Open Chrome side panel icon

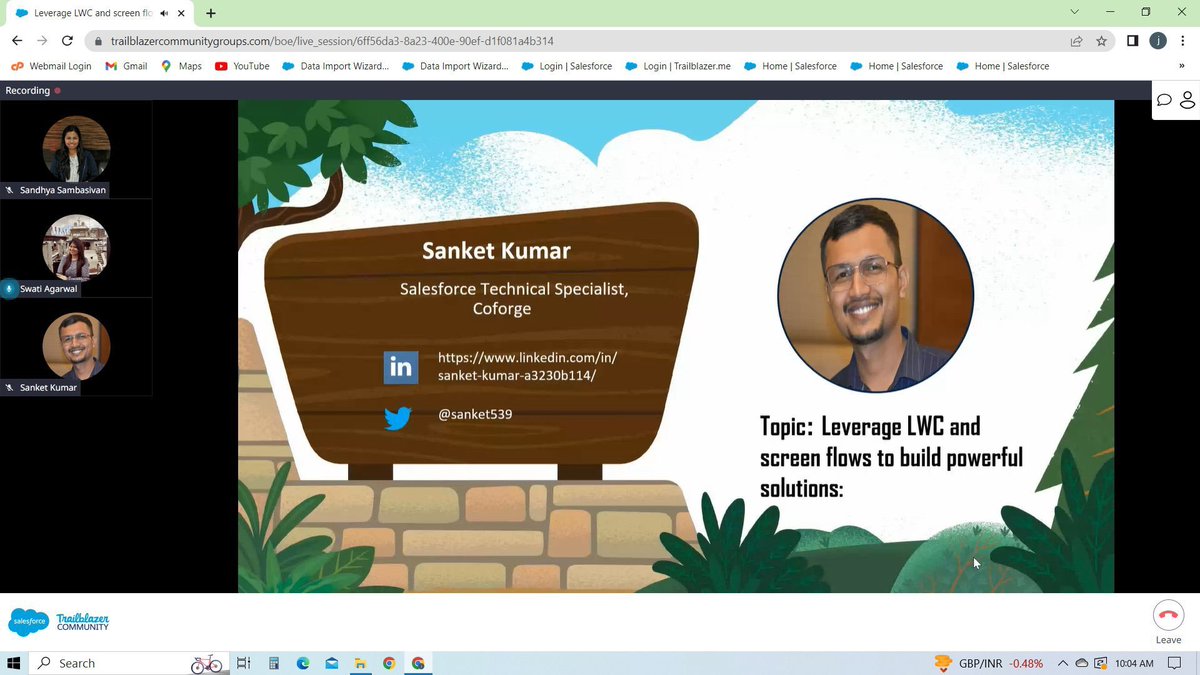1133,41
